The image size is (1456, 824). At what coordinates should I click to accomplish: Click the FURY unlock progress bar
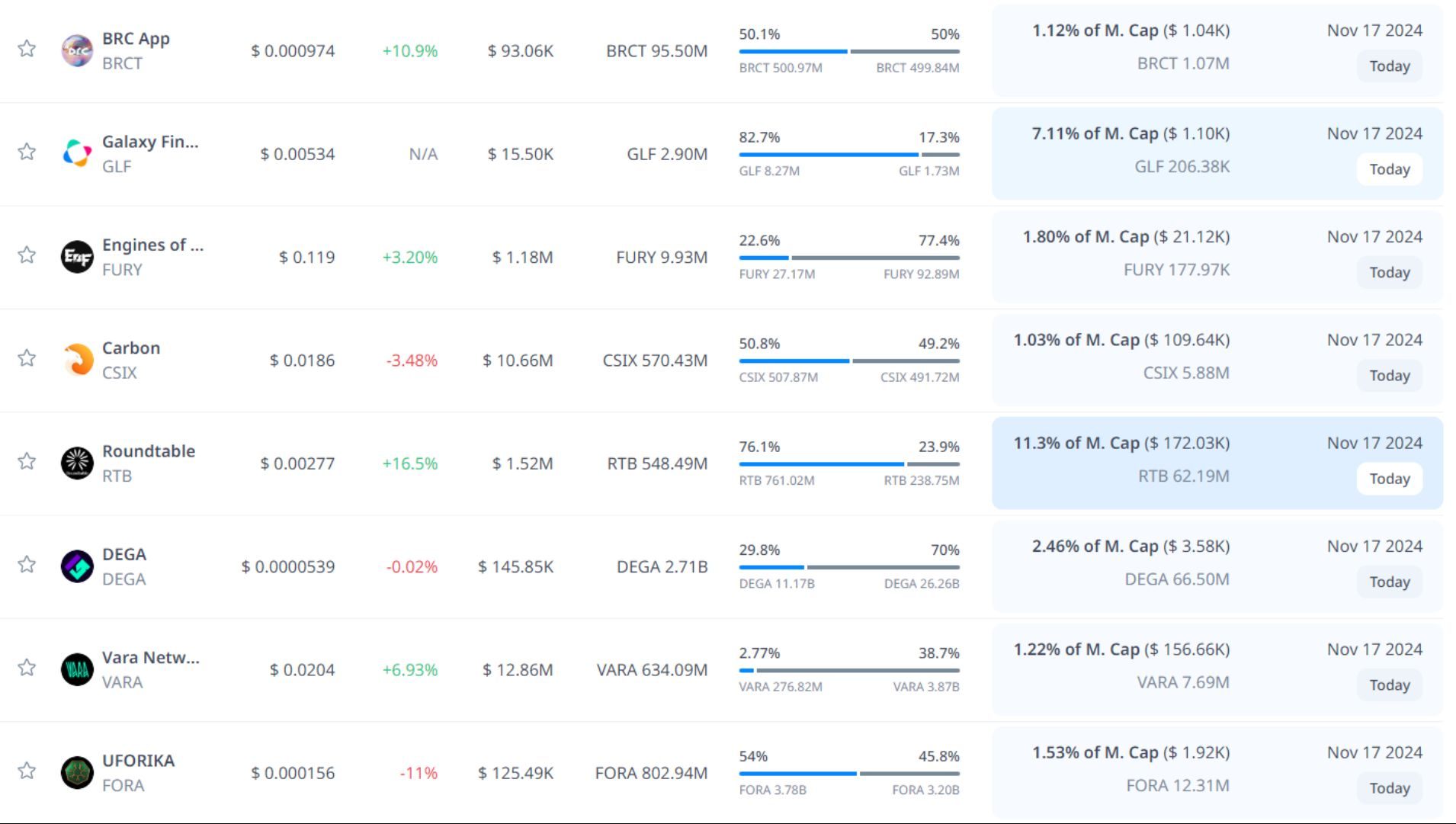click(x=848, y=258)
